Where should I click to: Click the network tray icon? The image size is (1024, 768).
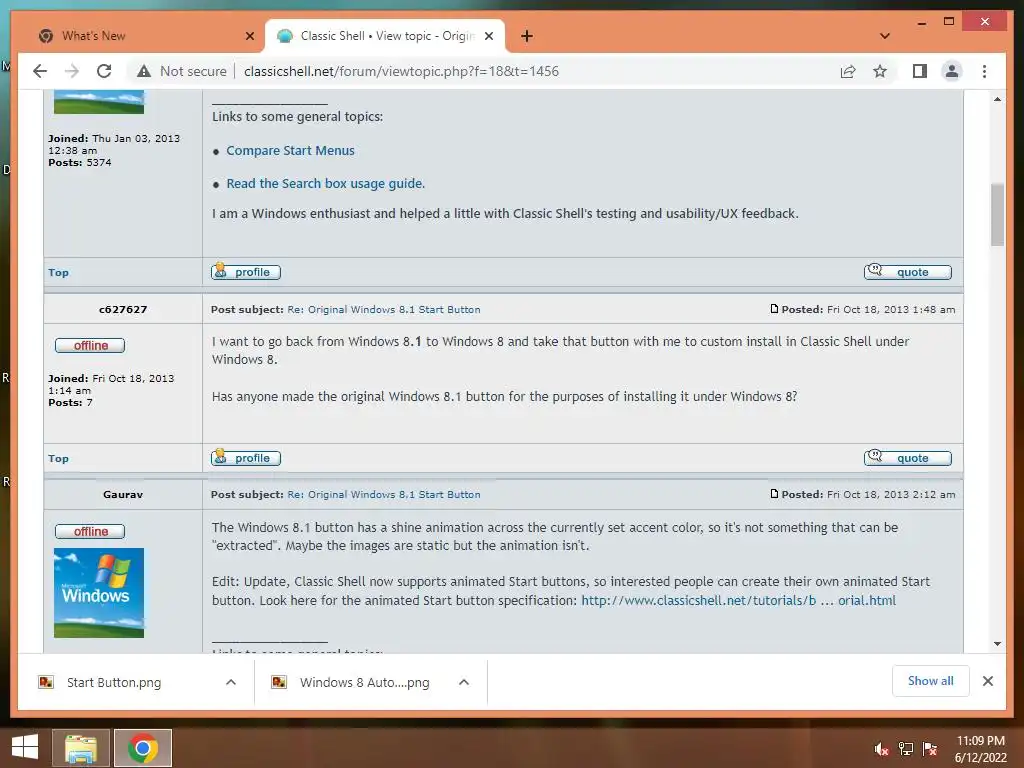coord(906,748)
